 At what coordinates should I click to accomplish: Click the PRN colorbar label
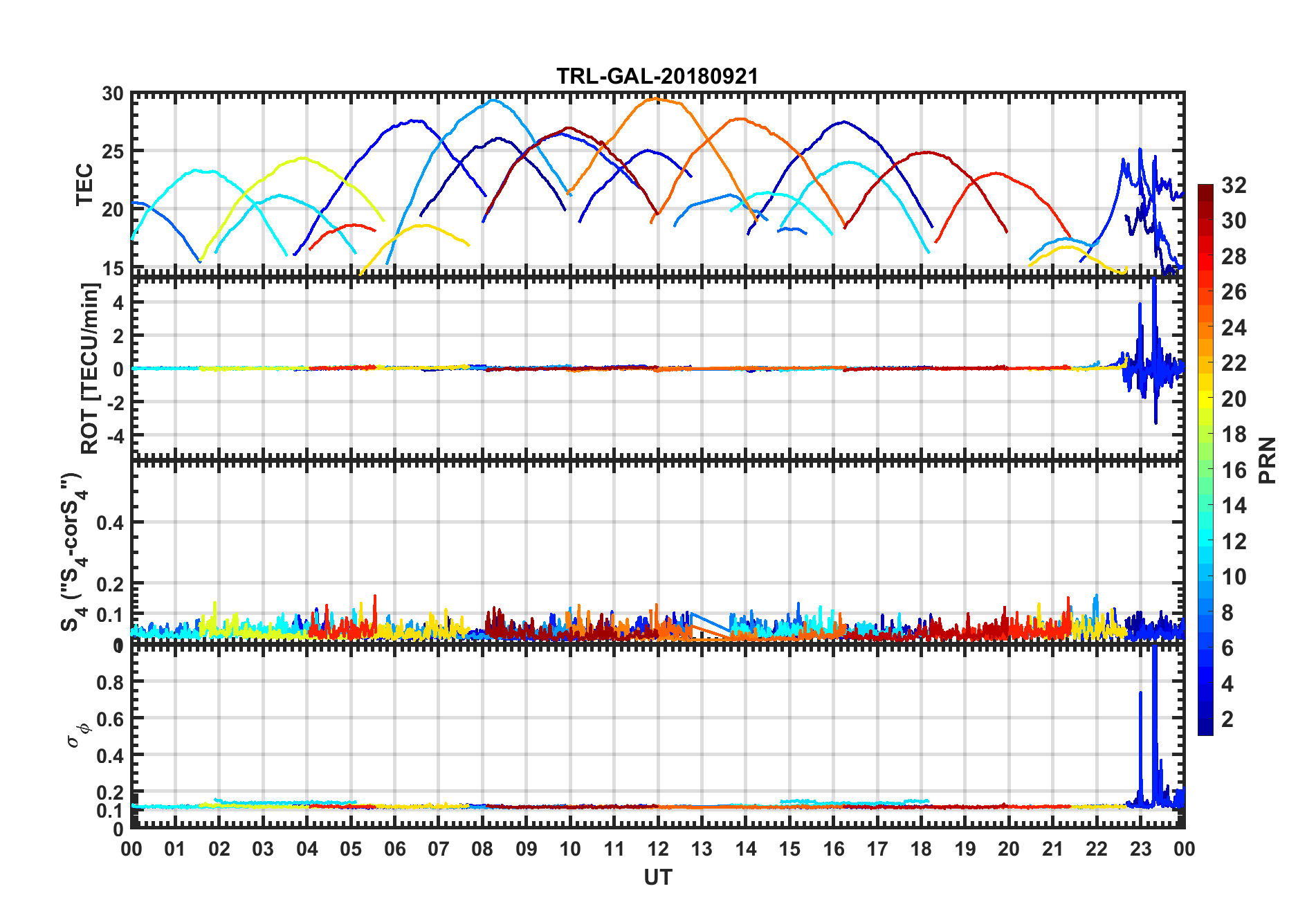click(1267, 460)
